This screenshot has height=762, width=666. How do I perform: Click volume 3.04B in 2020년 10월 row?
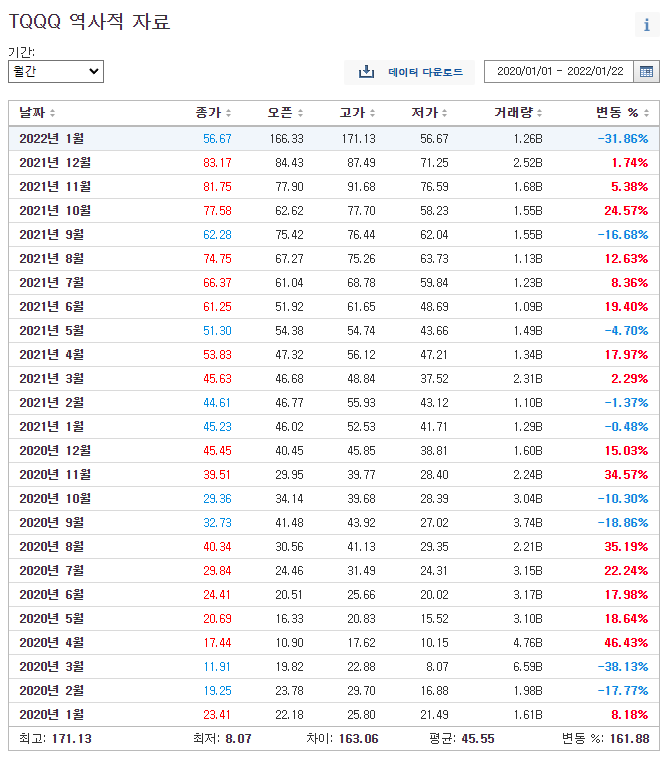(x=528, y=499)
